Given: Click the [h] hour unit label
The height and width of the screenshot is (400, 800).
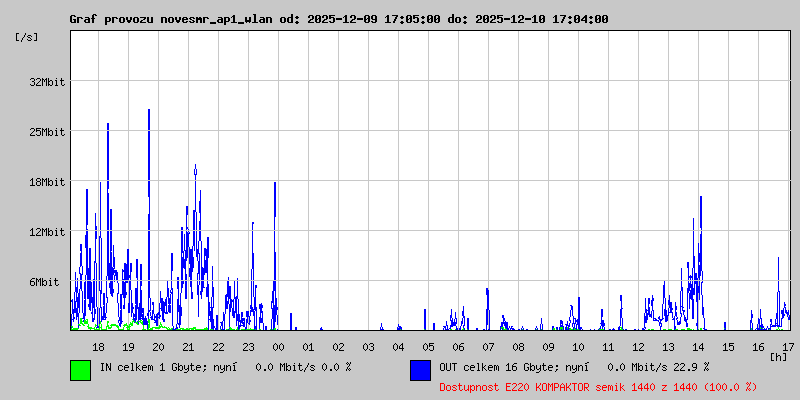Looking at the screenshot, I should click(x=778, y=356).
